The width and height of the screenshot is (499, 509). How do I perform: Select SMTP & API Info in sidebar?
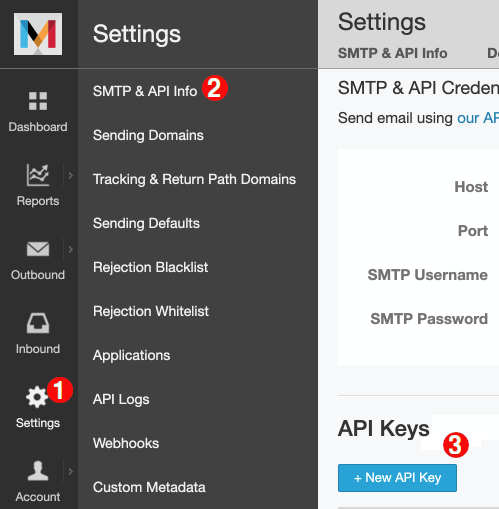point(145,91)
